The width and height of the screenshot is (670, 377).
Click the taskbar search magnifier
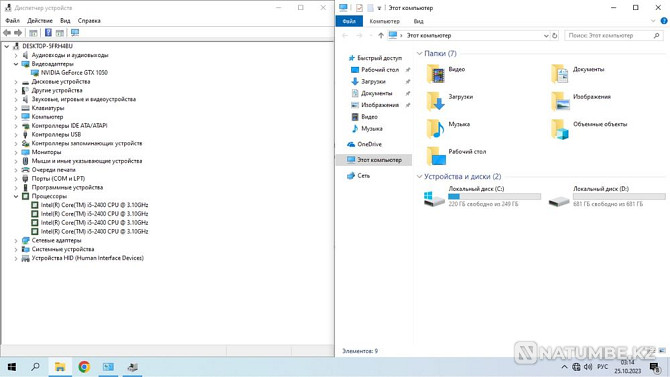36,367
